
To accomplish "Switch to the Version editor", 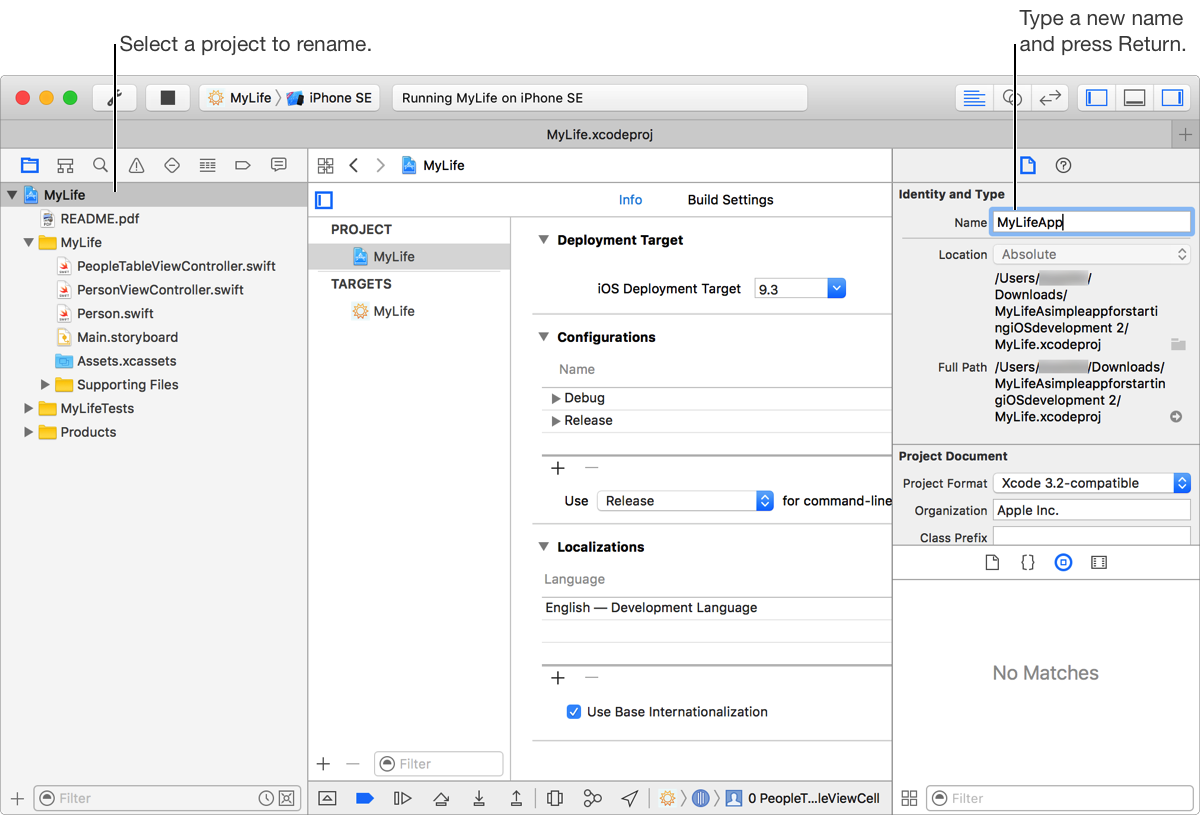I will (x=1050, y=98).
